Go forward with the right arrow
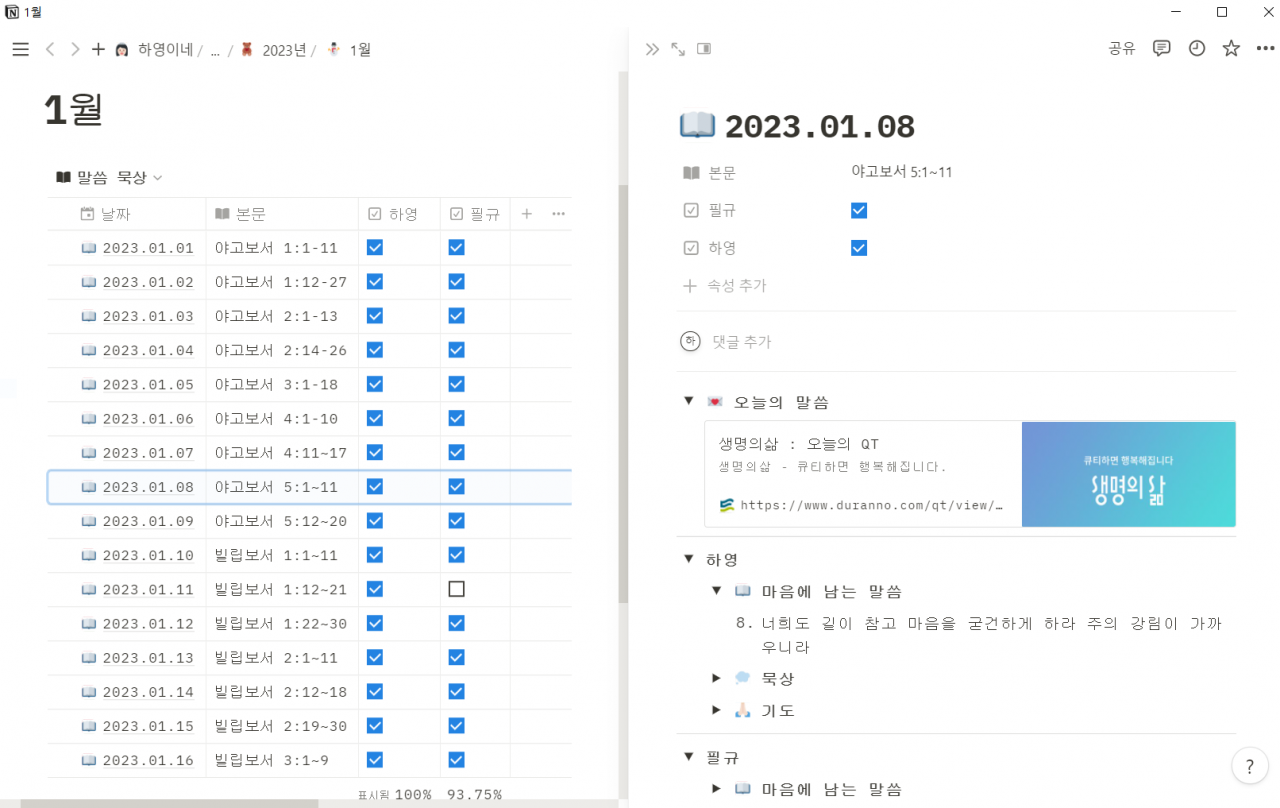The height and width of the screenshot is (808, 1280). pos(75,49)
